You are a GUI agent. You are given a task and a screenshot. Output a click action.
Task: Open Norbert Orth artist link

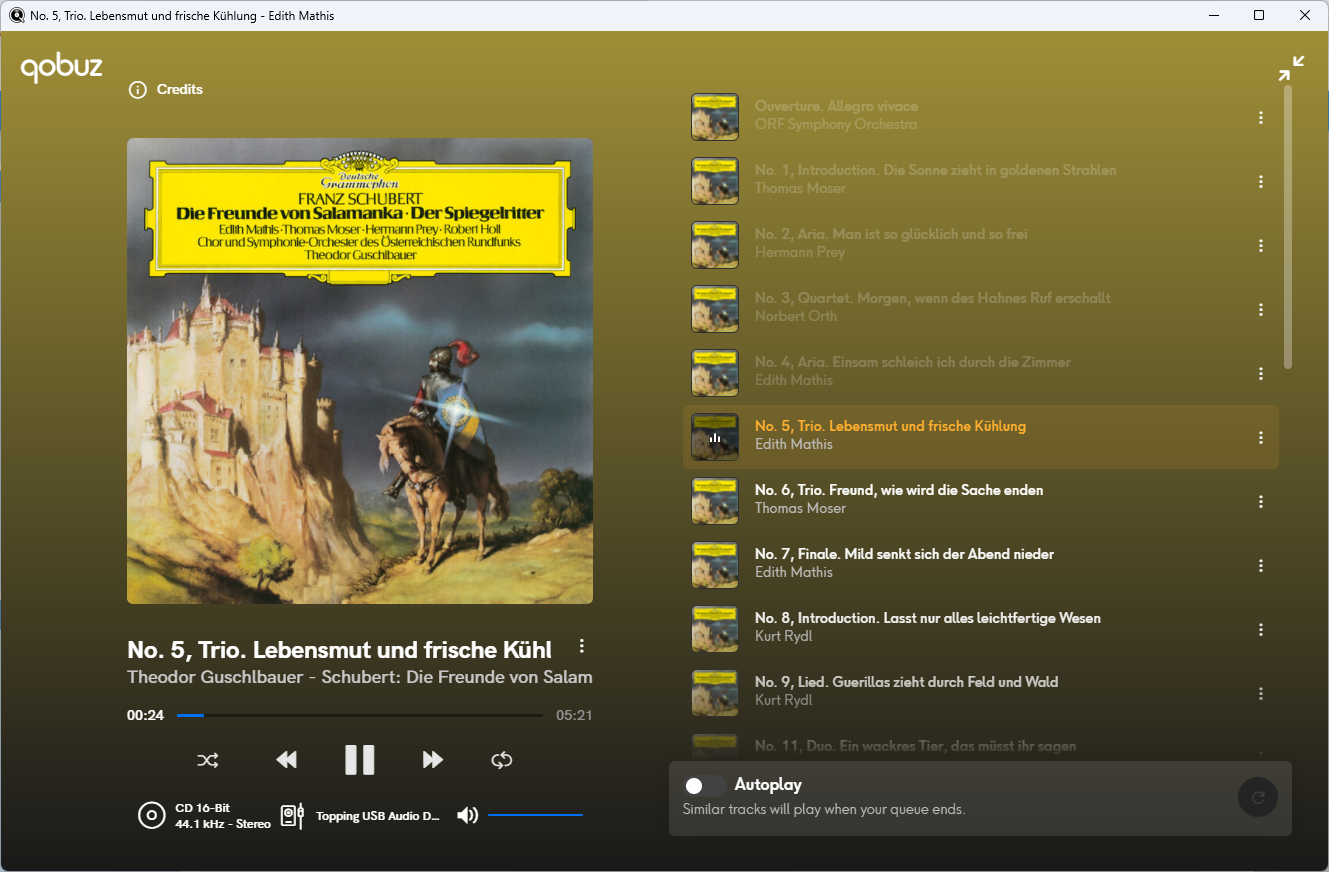pyautogui.click(x=796, y=317)
